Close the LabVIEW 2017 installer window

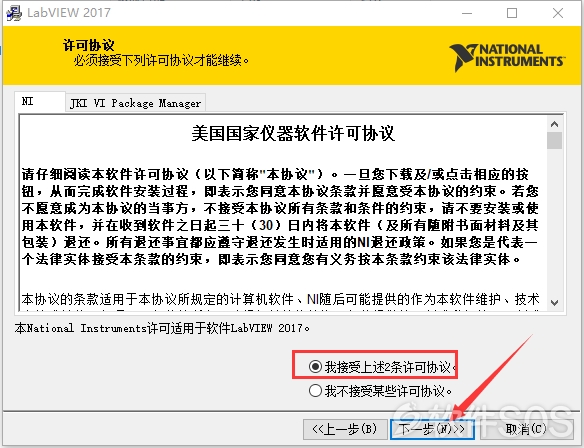[558, 13]
